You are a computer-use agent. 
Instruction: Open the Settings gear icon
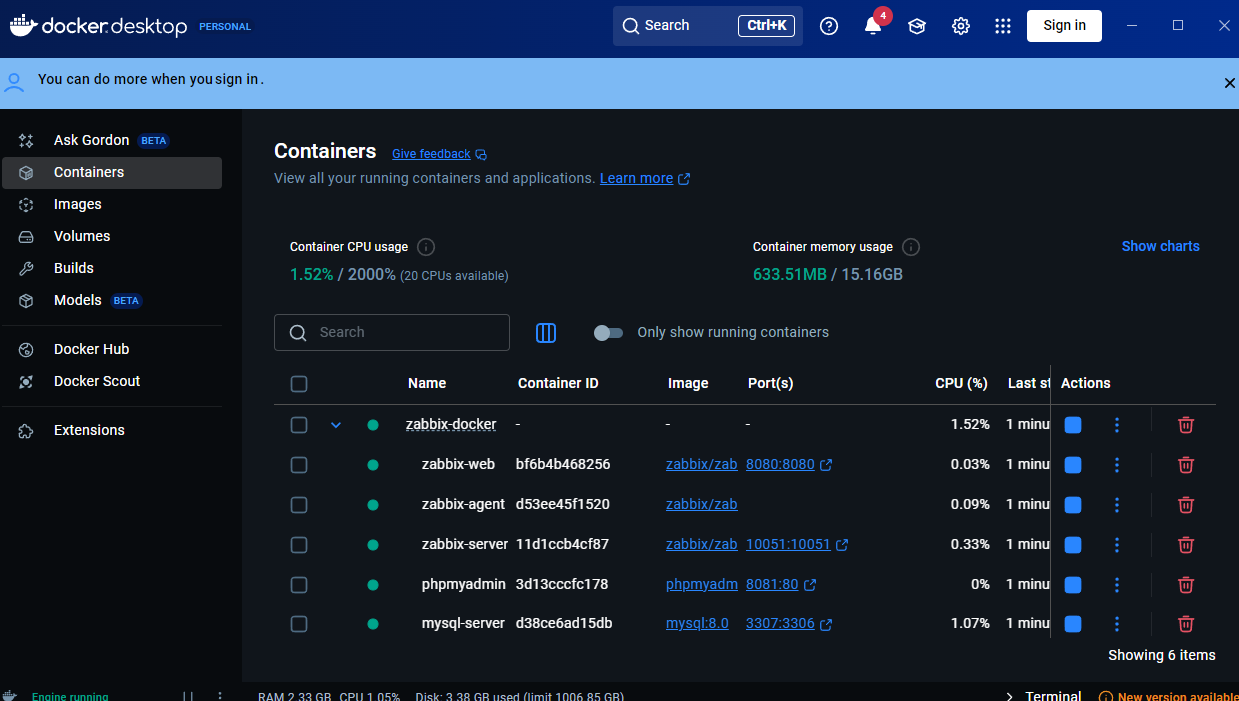tap(961, 26)
